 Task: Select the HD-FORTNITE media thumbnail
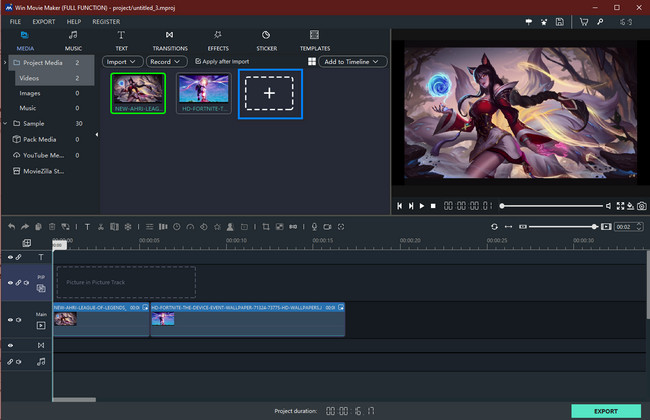204,93
